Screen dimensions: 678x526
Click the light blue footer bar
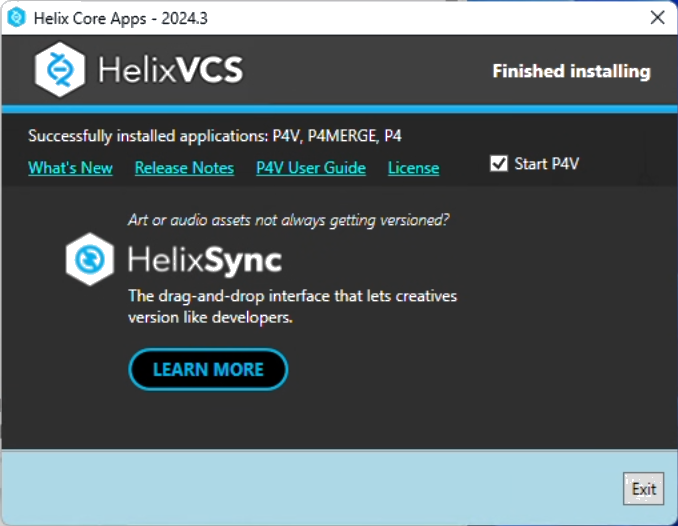click(300, 488)
